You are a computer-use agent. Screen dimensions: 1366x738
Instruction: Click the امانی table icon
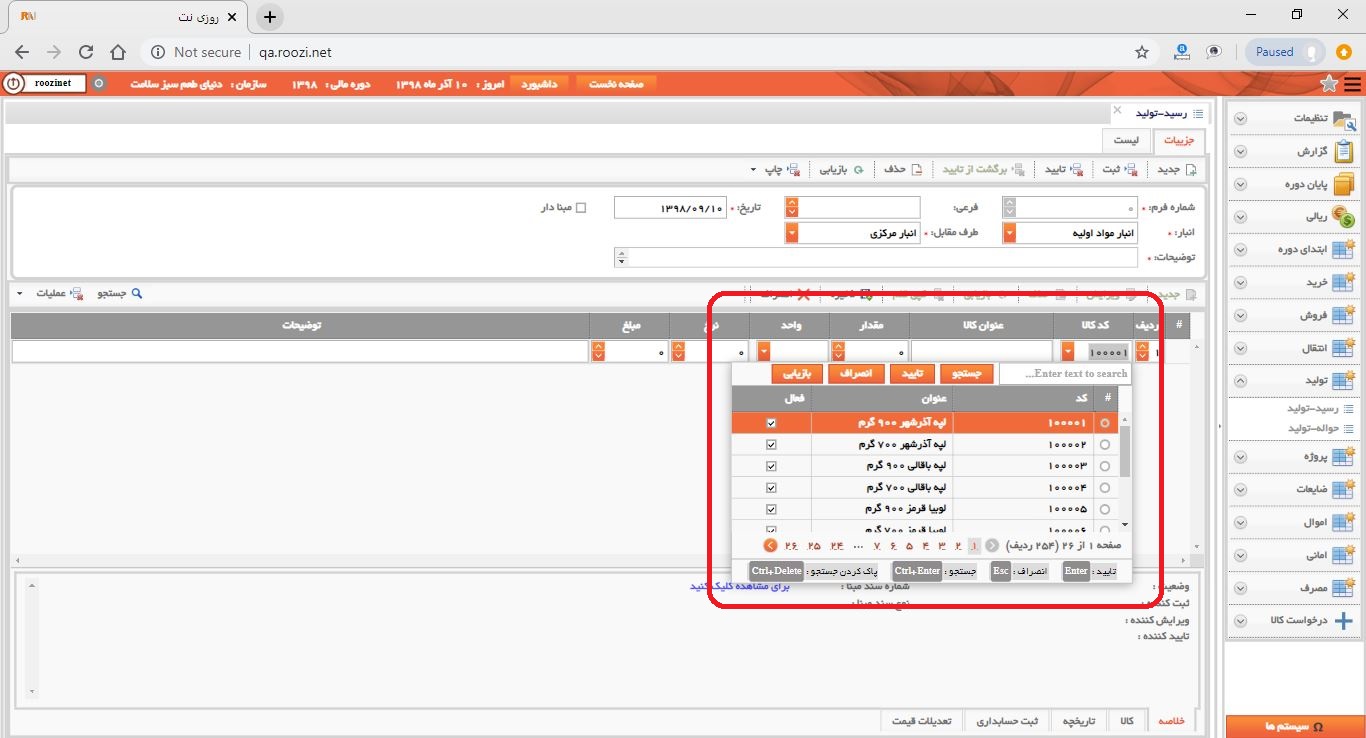click(x=1344, y=555)
